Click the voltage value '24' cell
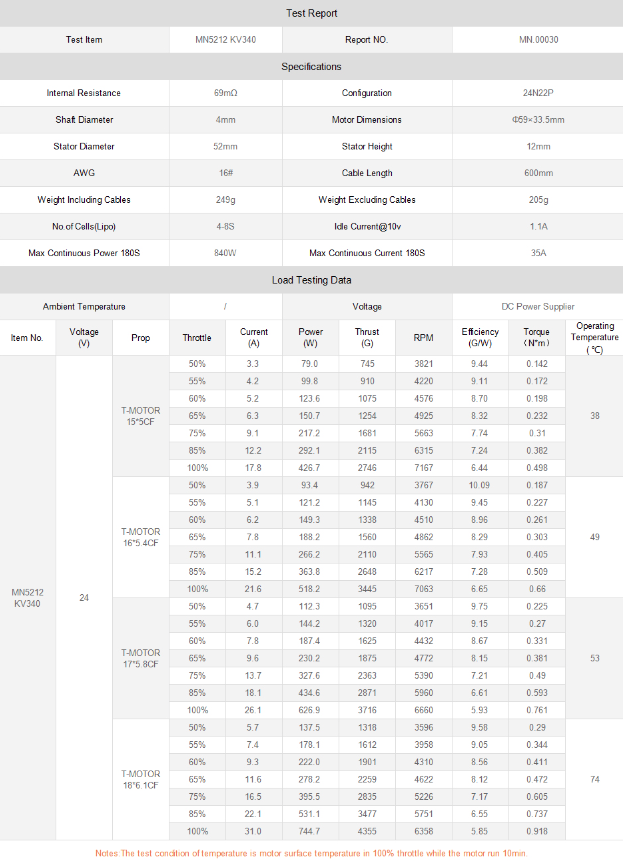 point(84,598)
